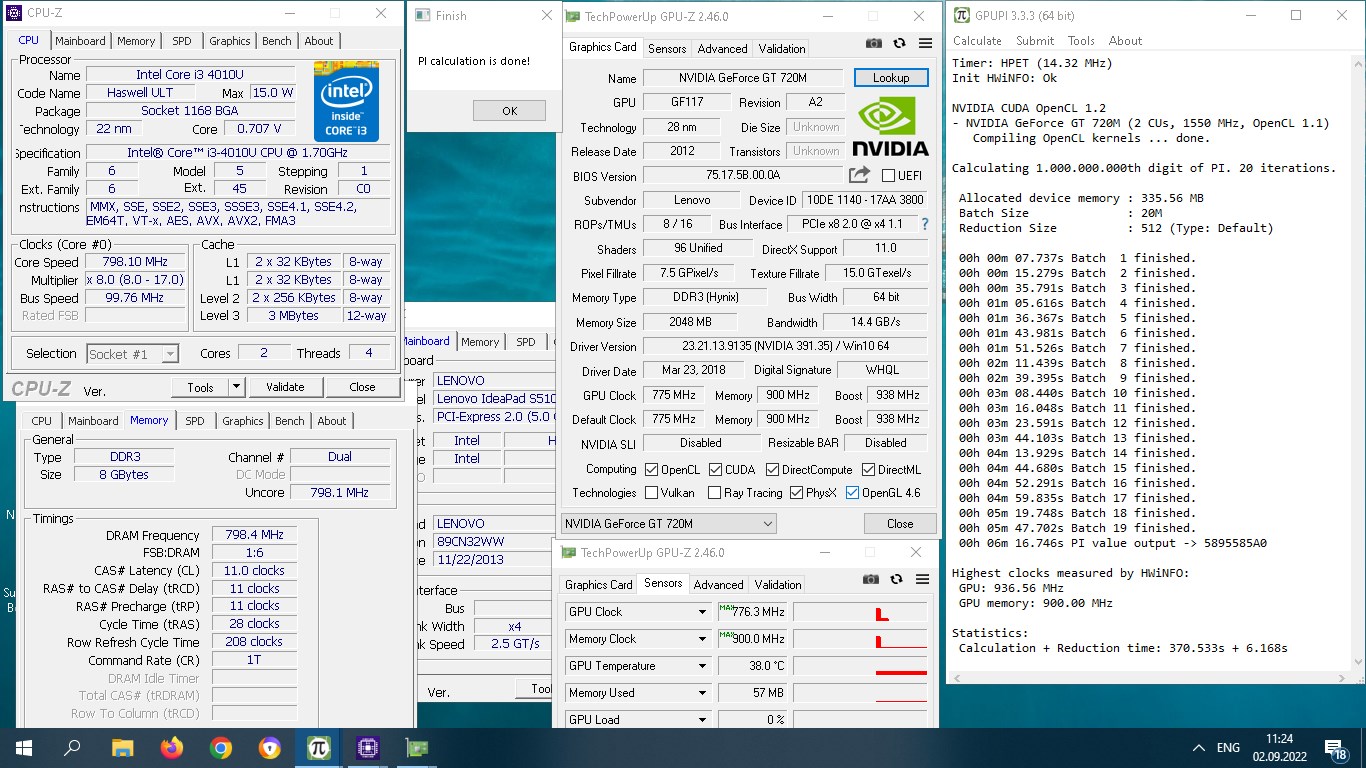
Task: Open Tools menu in GPUPI
Action: point(1081,41)
